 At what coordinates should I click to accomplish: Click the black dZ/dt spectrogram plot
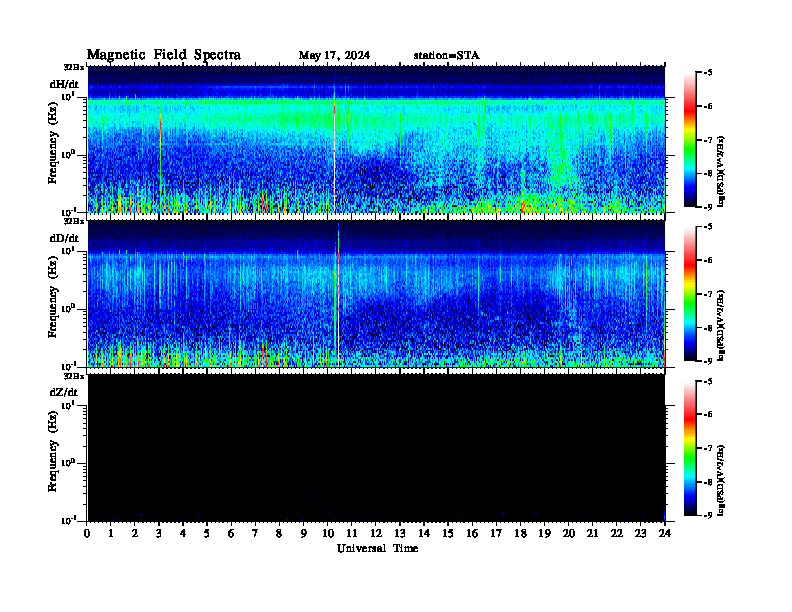point(376,448)
